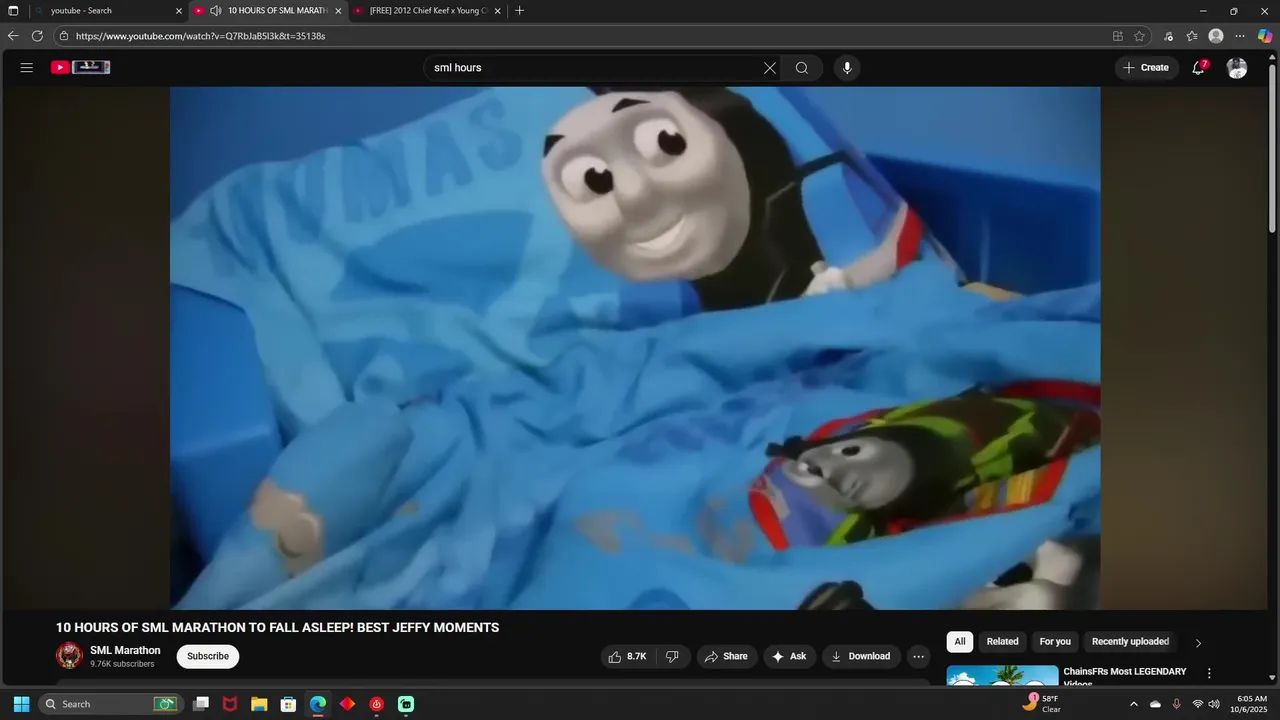The width and height of the screenshot is (1280, 720).
Task: Start voice search with the microphone
Action: pyautogui.click(x=847, y=68)
